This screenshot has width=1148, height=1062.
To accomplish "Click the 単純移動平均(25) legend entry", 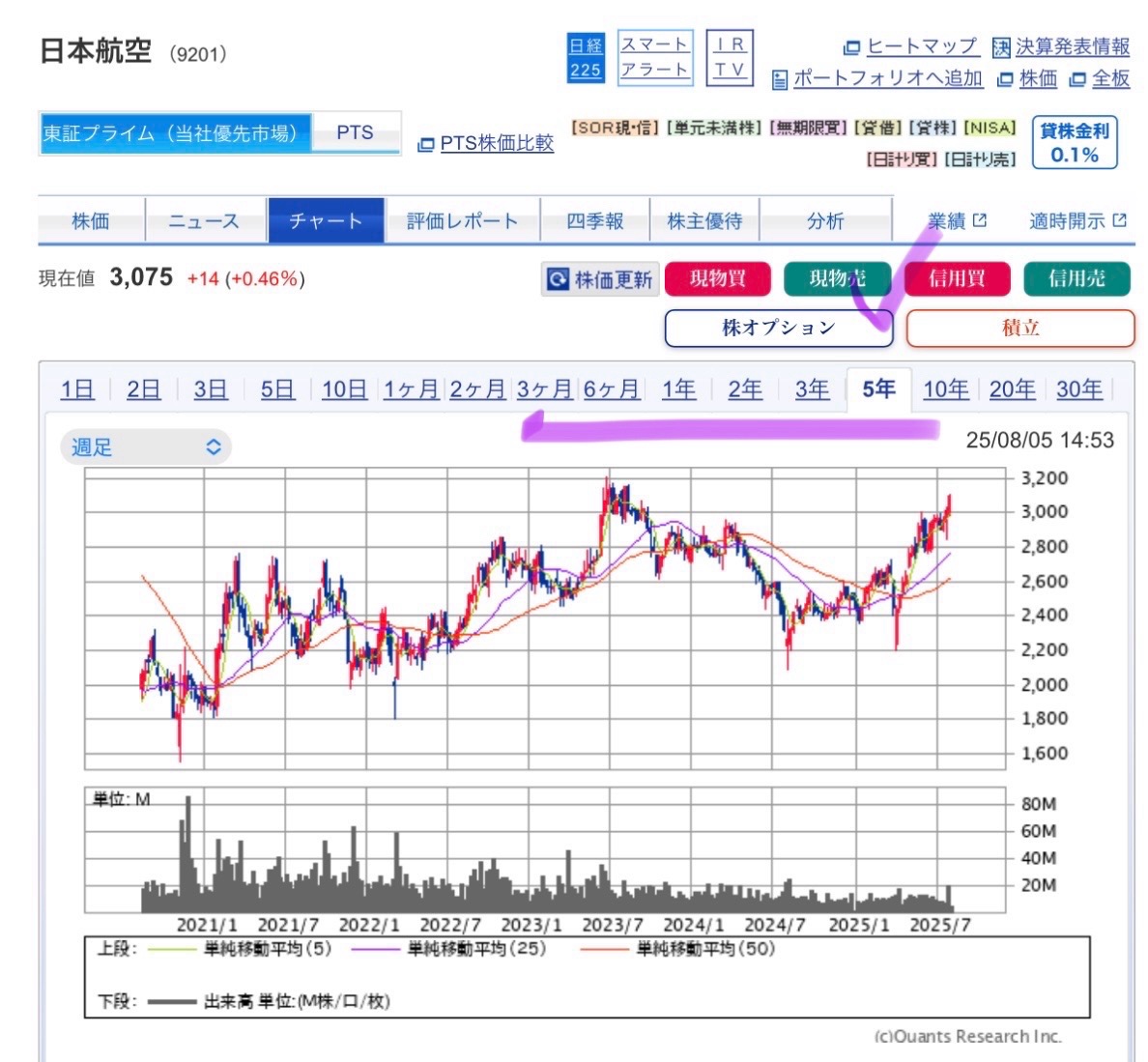I will [x=448, y=949].
